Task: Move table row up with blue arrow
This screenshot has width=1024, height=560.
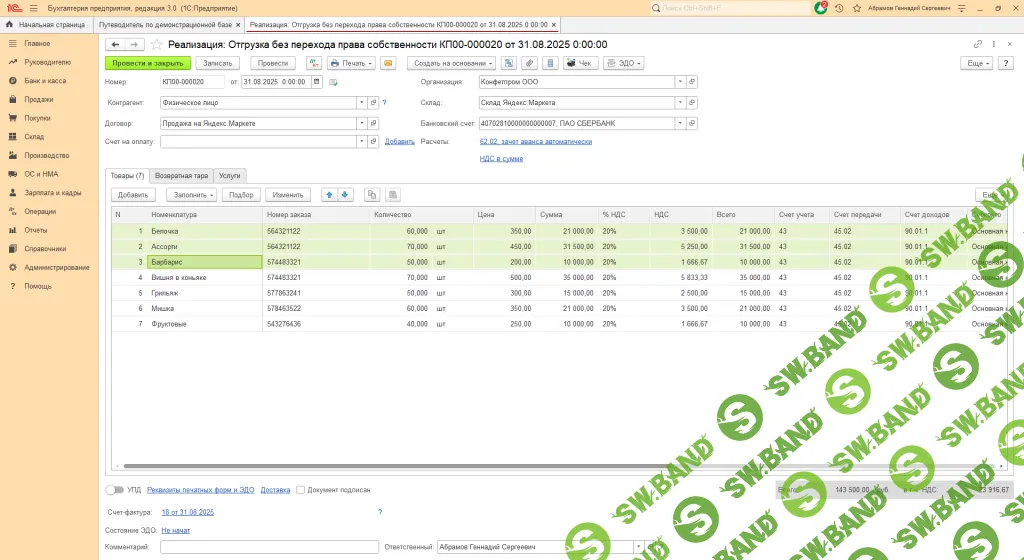Action: point(330,195)
